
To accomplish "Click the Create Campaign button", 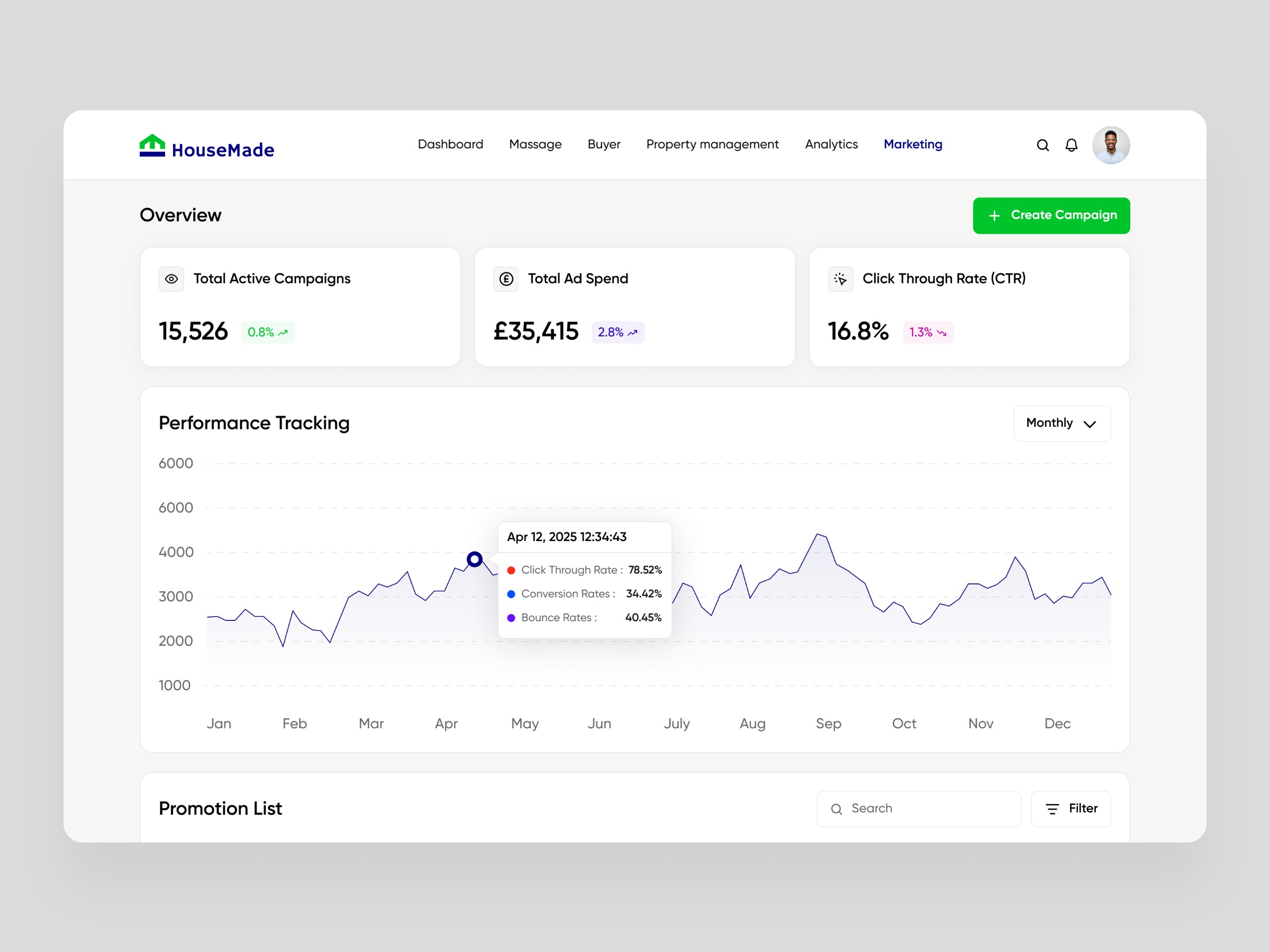I will 1051,215.
